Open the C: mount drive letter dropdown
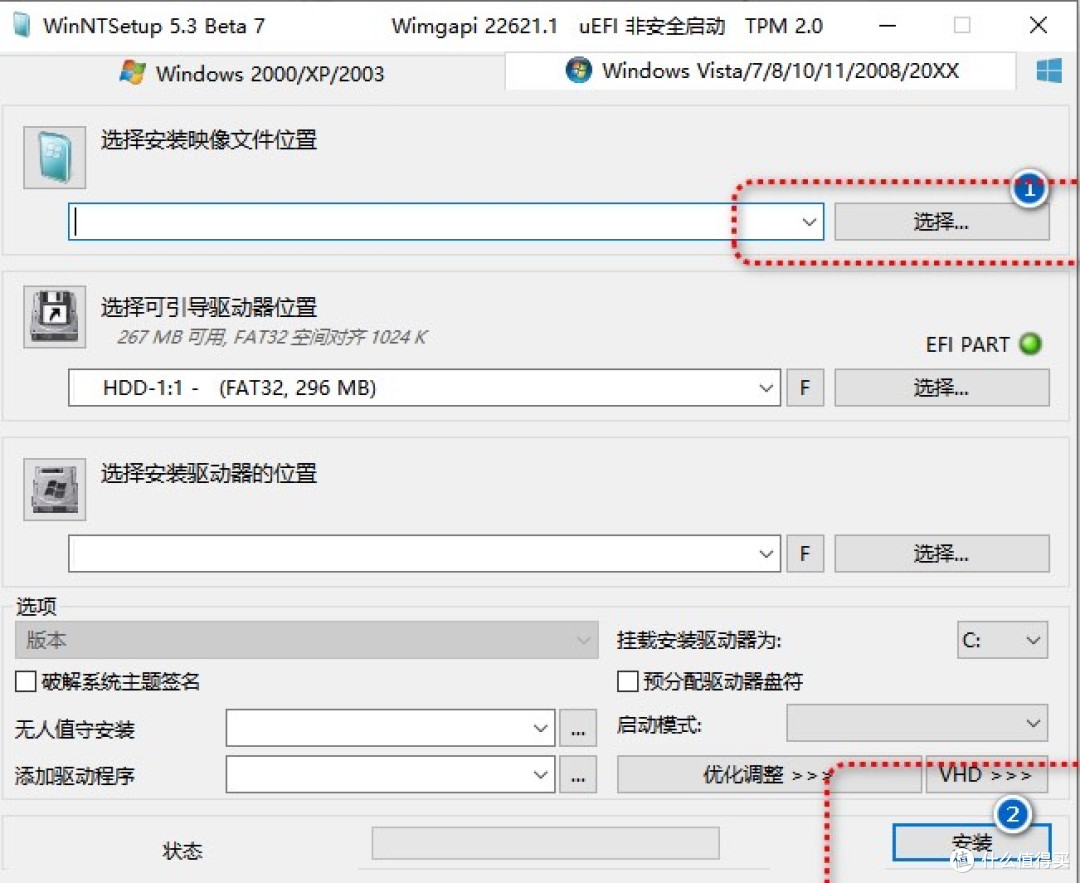1080x883 pixels. click(1002, 641)
